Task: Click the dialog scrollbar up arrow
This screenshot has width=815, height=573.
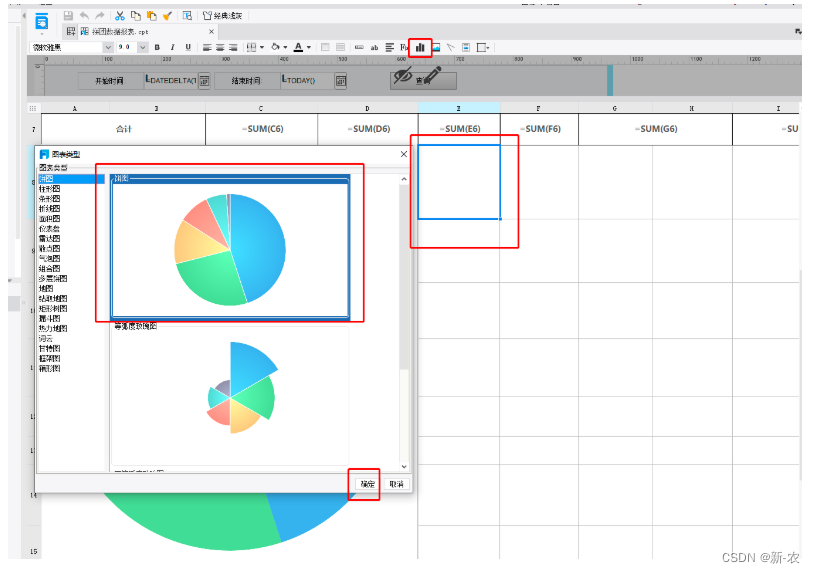Action: click(404, 179)
